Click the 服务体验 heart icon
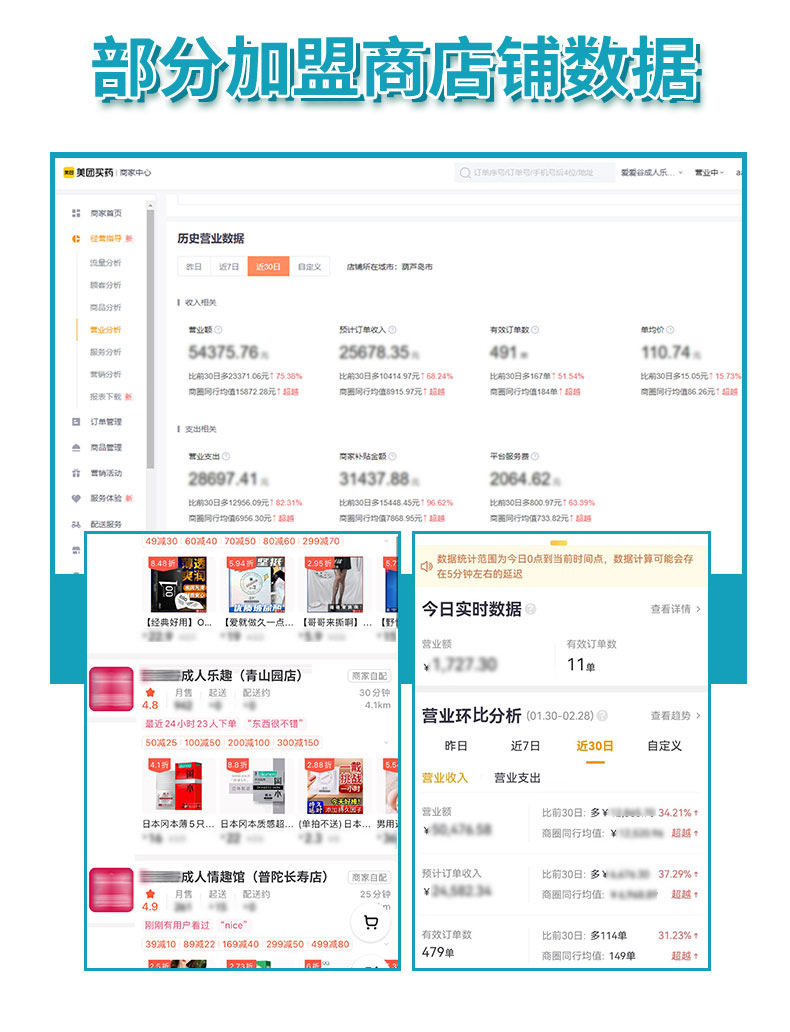 [x=76, y=498]
